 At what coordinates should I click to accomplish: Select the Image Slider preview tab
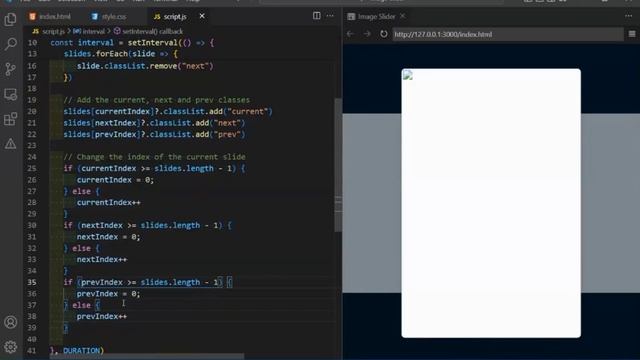[x=371, y=16]
